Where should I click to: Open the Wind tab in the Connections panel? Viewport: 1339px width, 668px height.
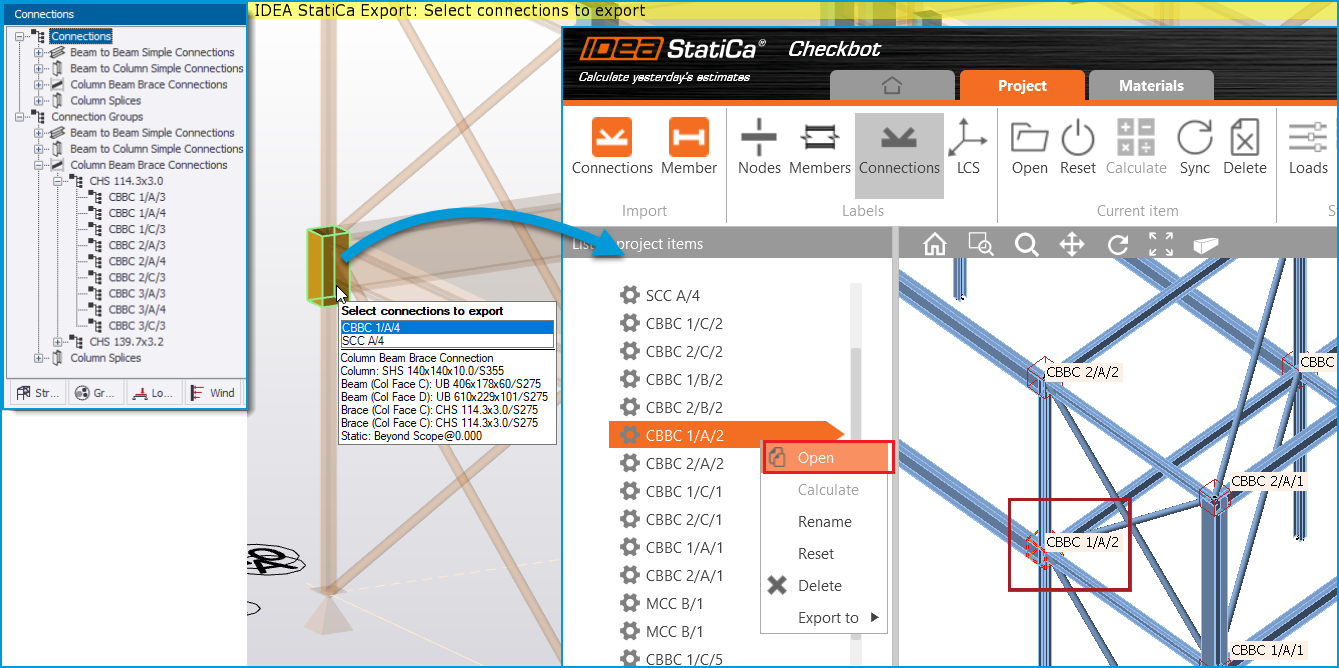click(213, 393)
